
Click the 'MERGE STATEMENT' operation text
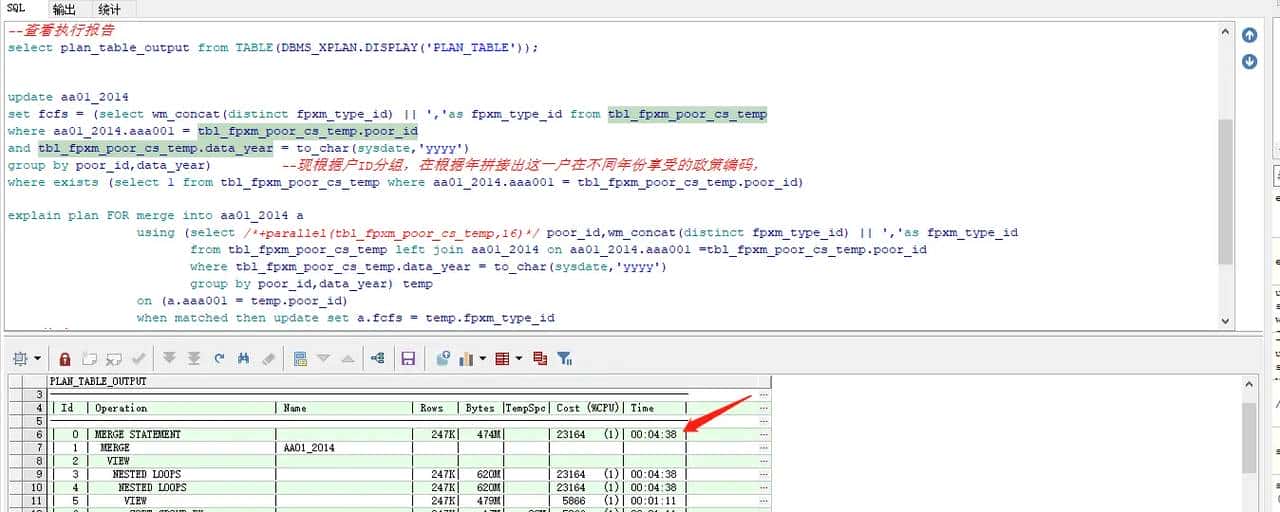(138, 435)
